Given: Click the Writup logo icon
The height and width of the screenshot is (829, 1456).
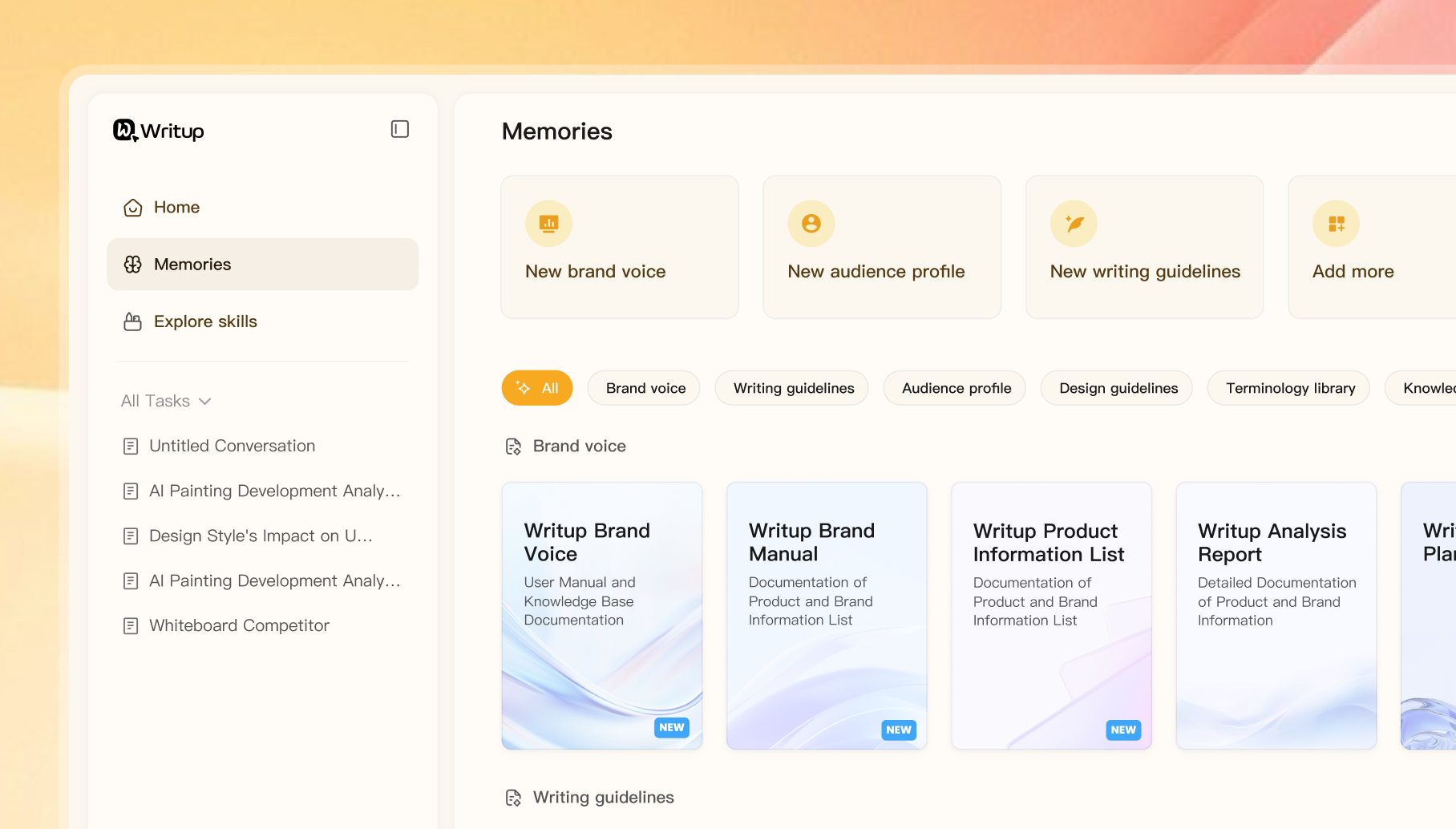Looking at the screenshot, I should coord(125,130).
